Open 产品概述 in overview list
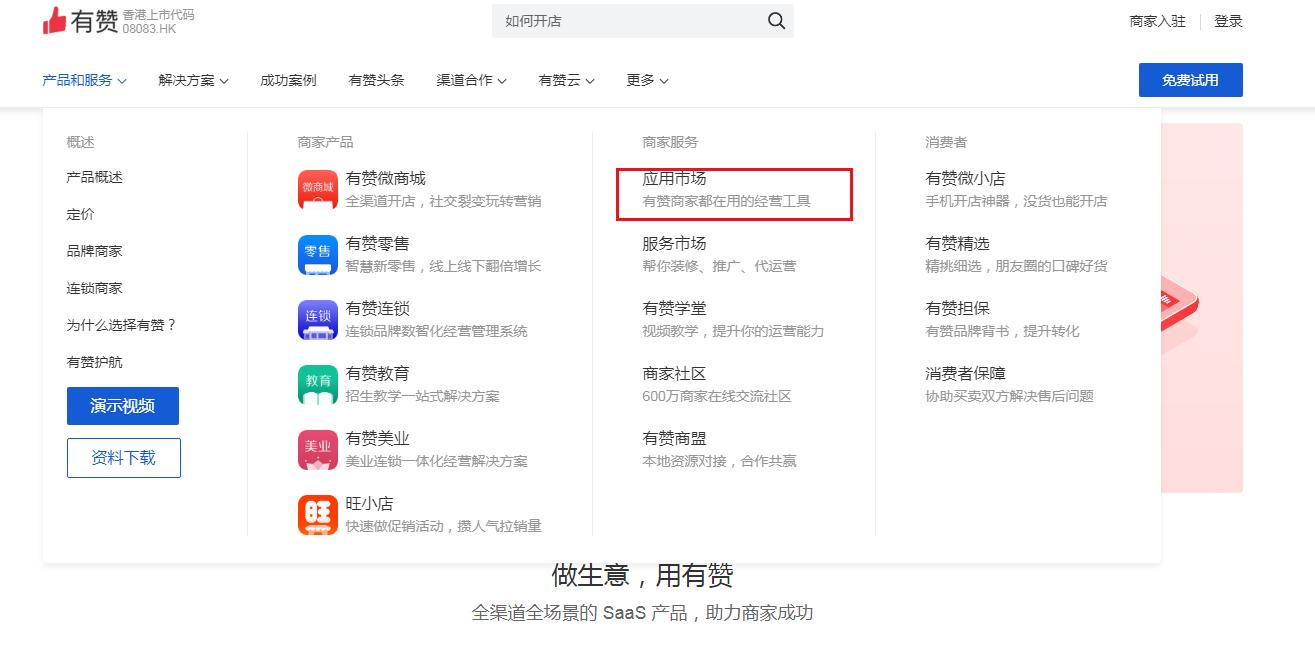Image resolution: width=1315 pixels, height=653 pixels. (x=95, y=177)
